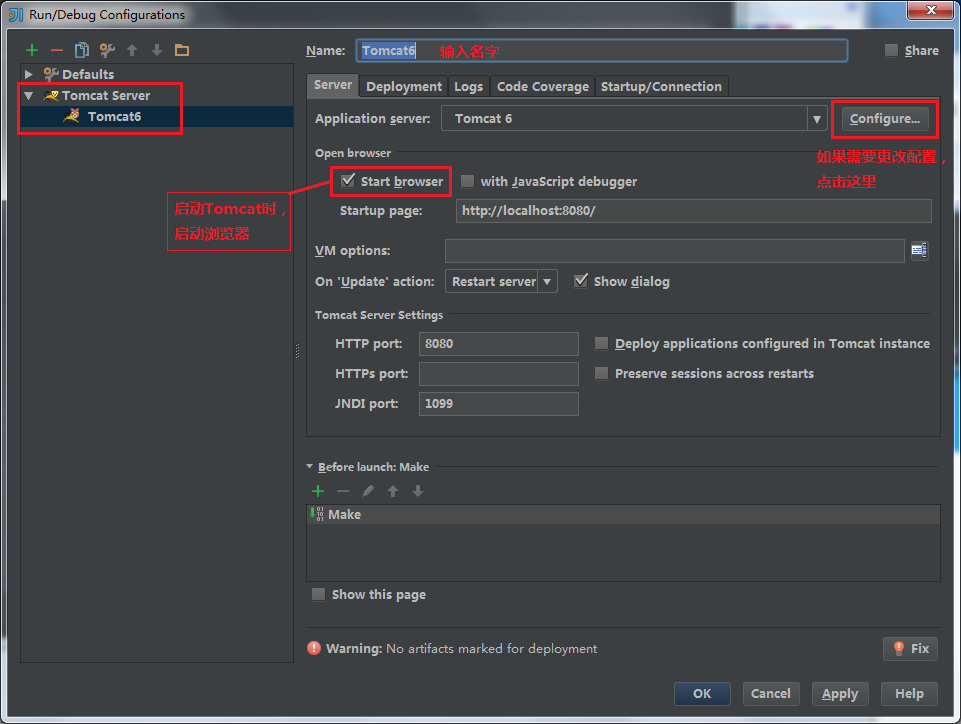
Task: Click Startup page URL field
Action: 694,210
